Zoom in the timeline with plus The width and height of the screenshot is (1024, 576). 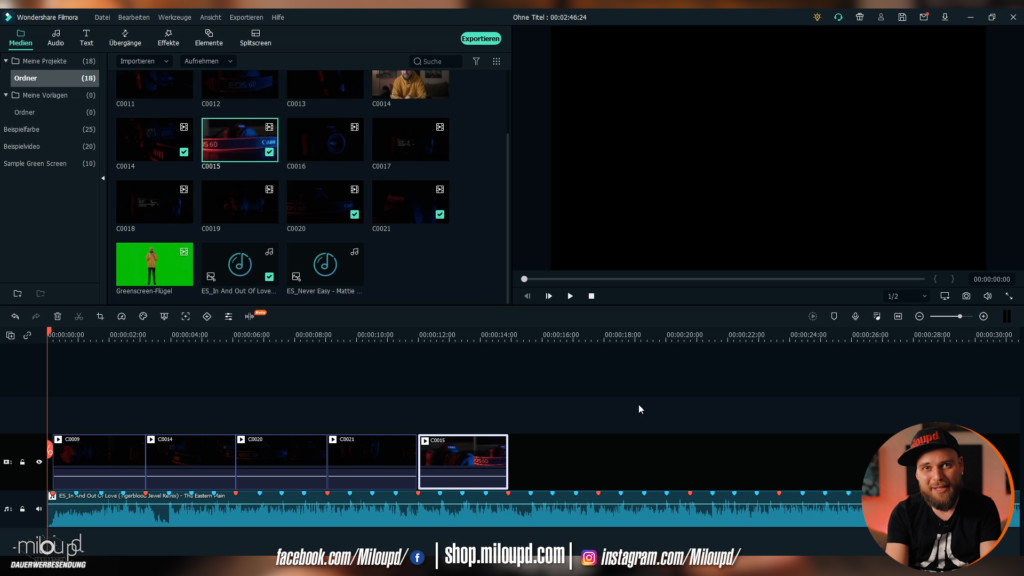click(984, 316)
